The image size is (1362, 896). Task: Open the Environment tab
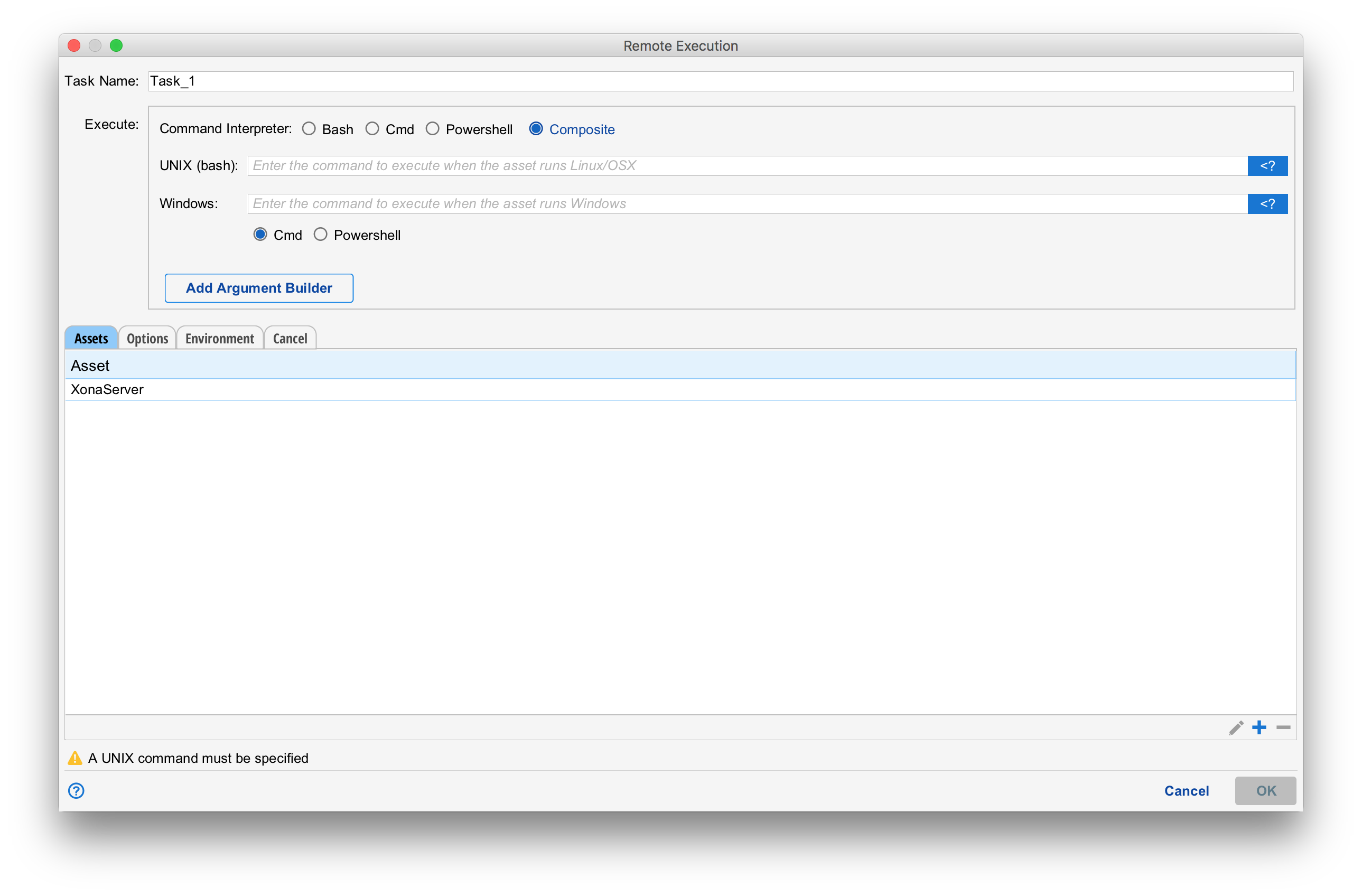click(x=220, y=338)
